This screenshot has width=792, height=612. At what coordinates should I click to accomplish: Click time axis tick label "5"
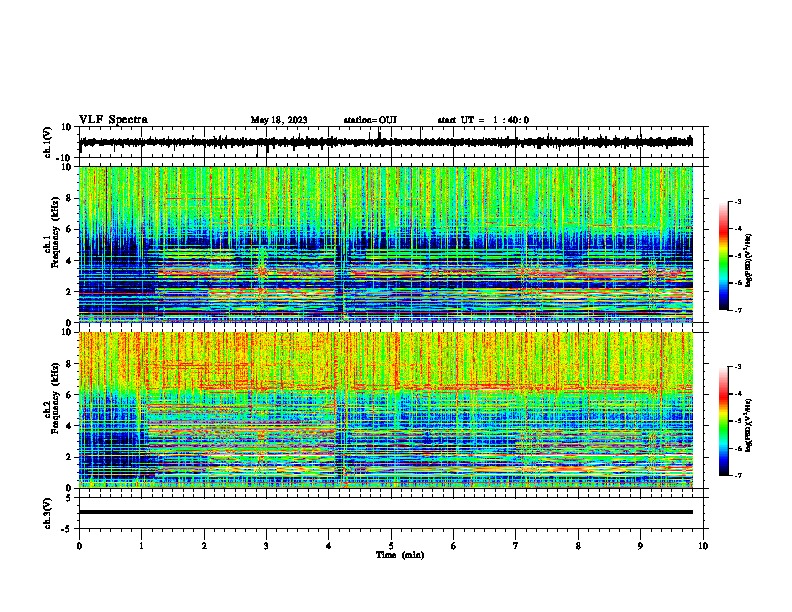[x=391, y=546]
